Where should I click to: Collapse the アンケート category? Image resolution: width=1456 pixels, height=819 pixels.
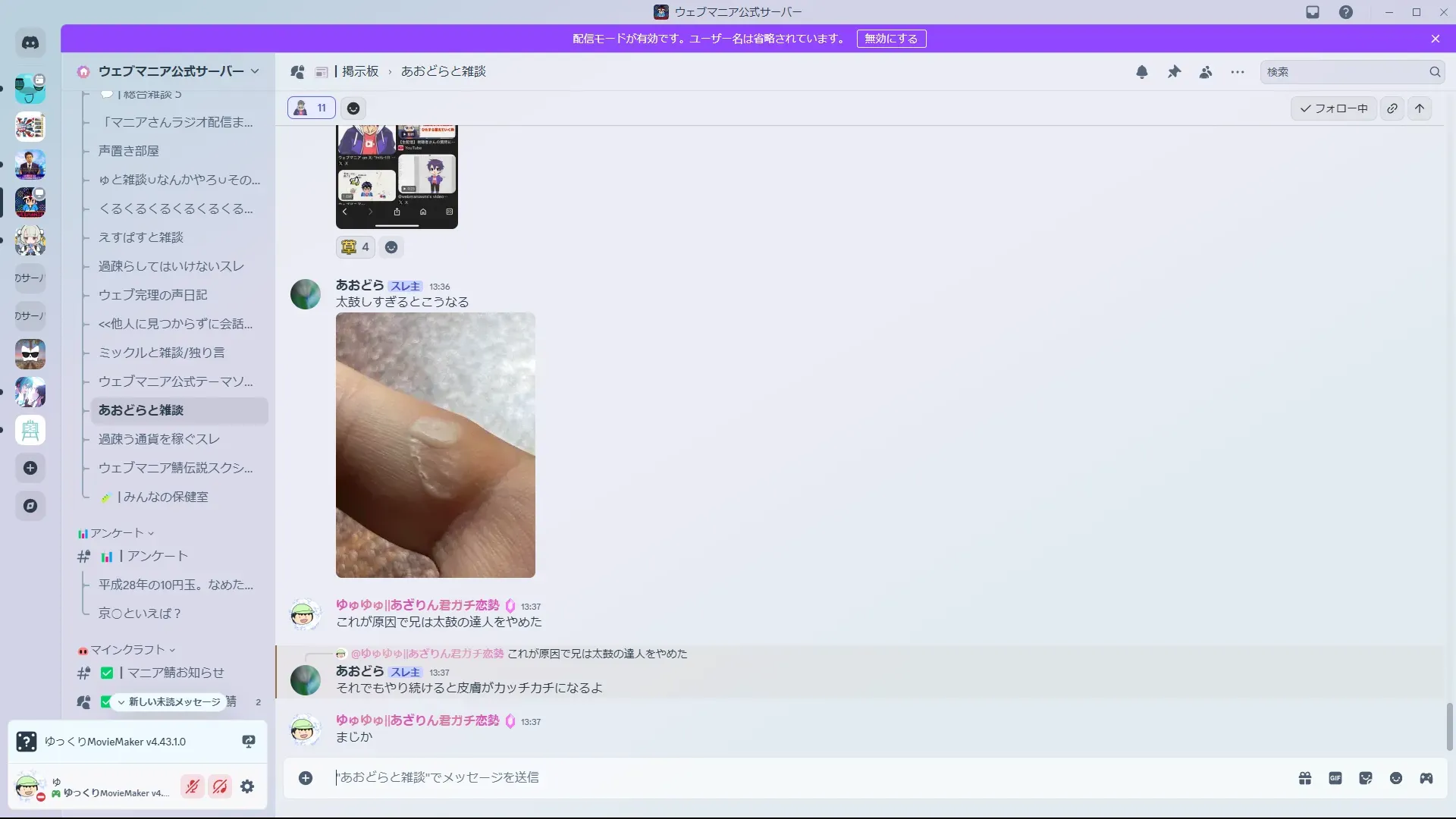click(117, 533)
